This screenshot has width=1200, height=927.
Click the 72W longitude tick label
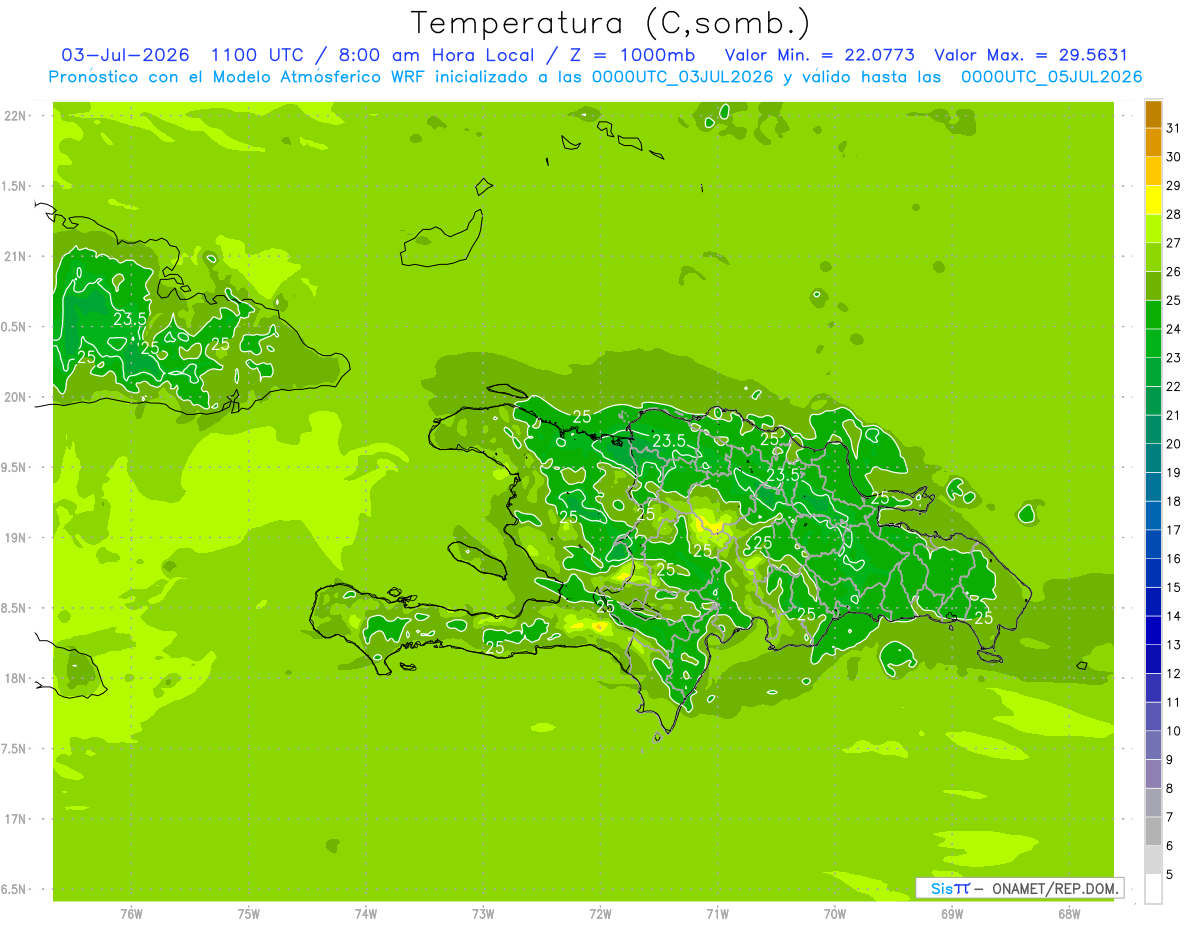(600, 913)
